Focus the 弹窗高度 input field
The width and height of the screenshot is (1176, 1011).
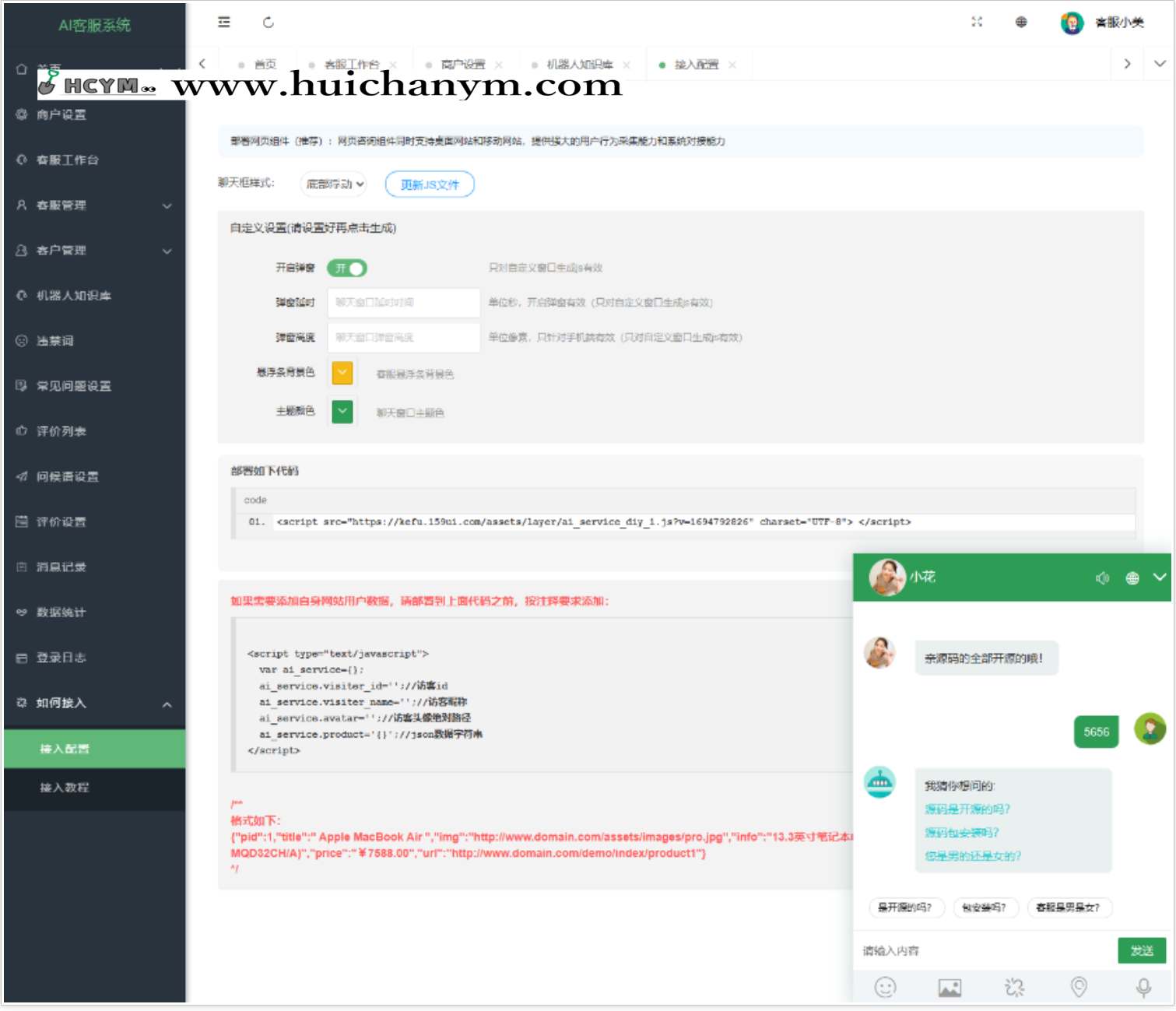(403, 337)
